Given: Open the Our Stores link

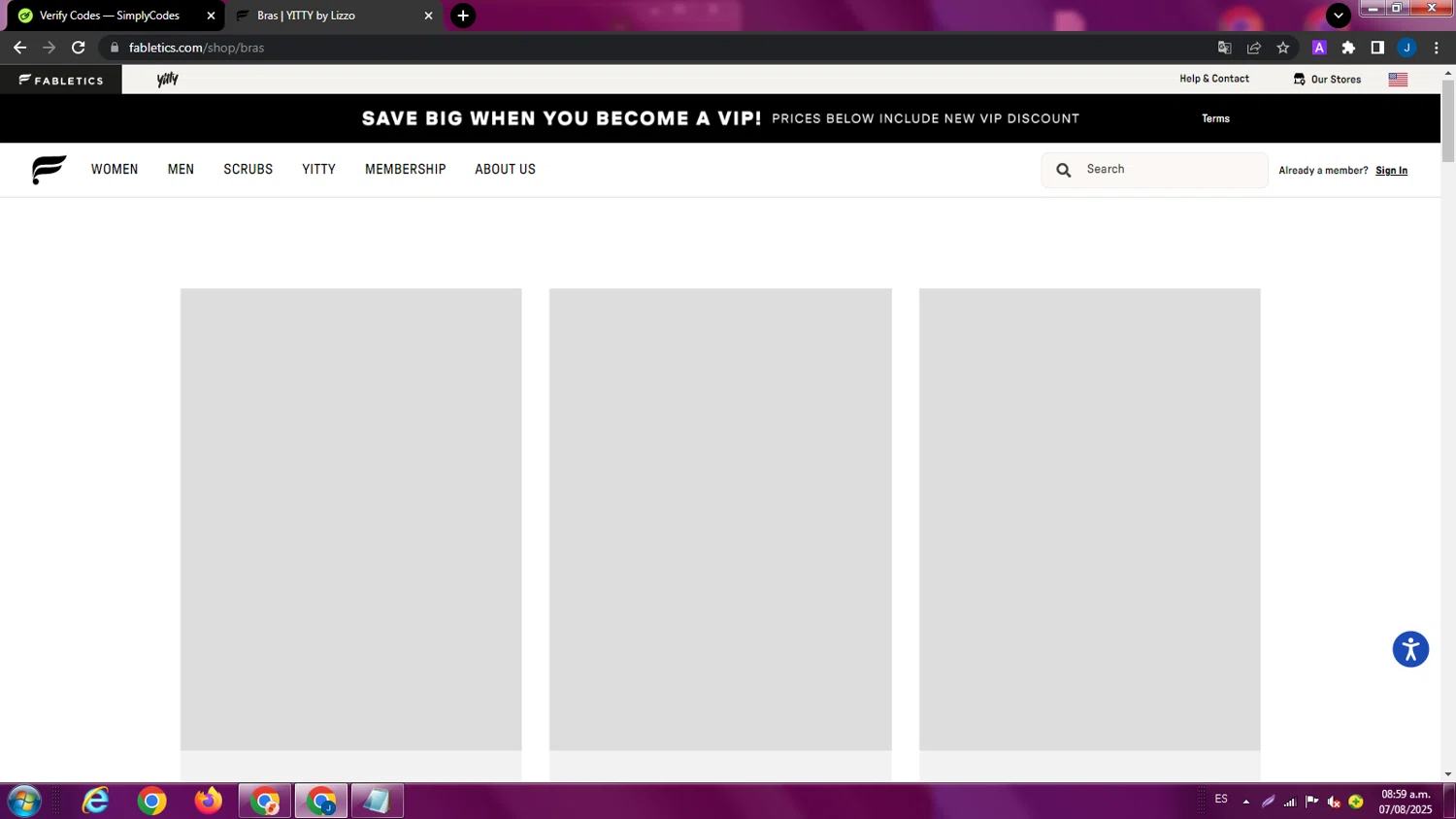Looking at the screenshot, I should point(1327,80).
